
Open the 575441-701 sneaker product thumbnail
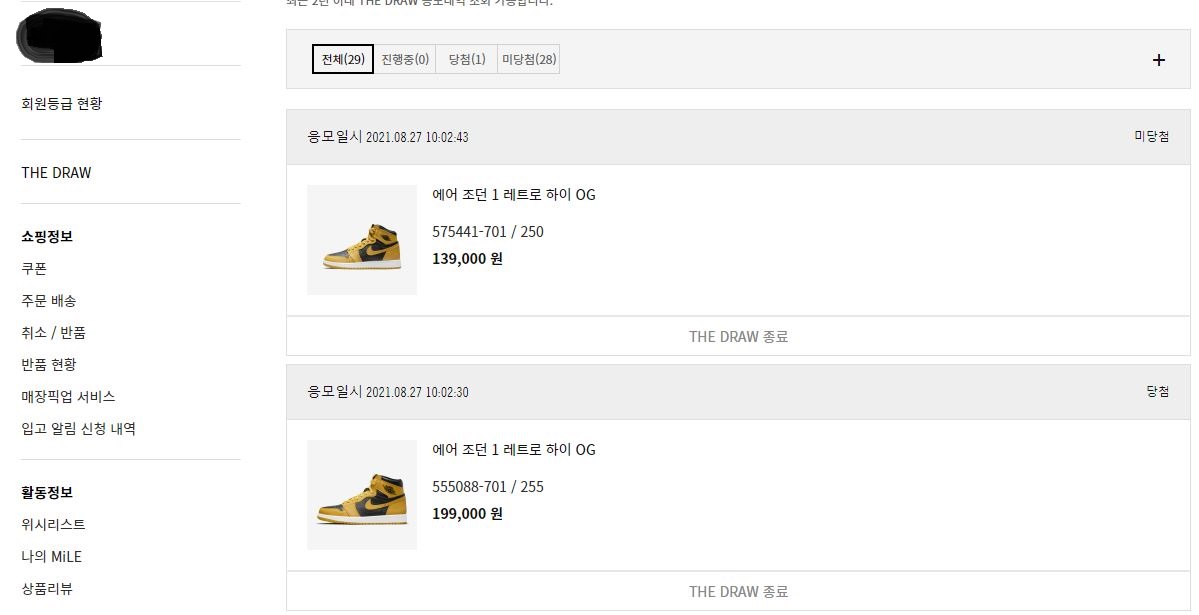pos(362,240)
